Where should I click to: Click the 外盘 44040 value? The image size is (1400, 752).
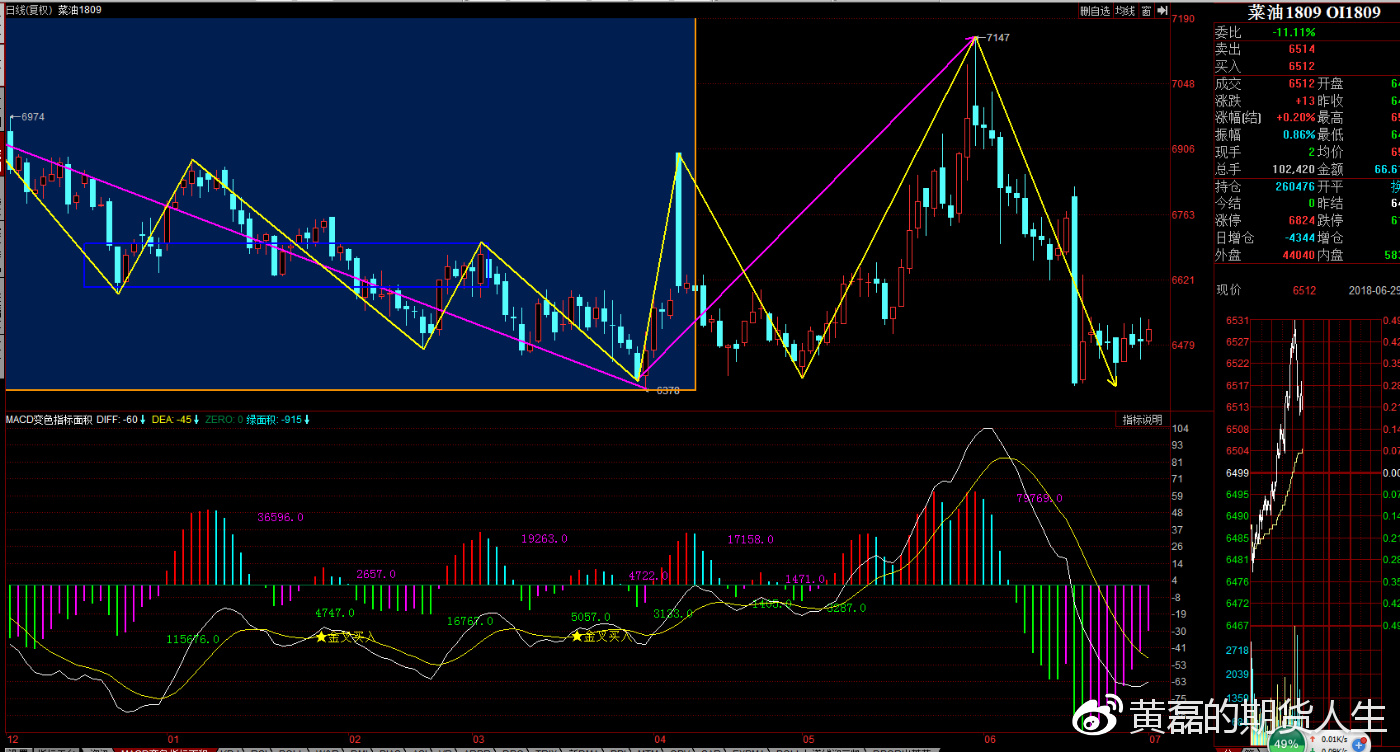pyautogui.click(x=1298, y=254)
